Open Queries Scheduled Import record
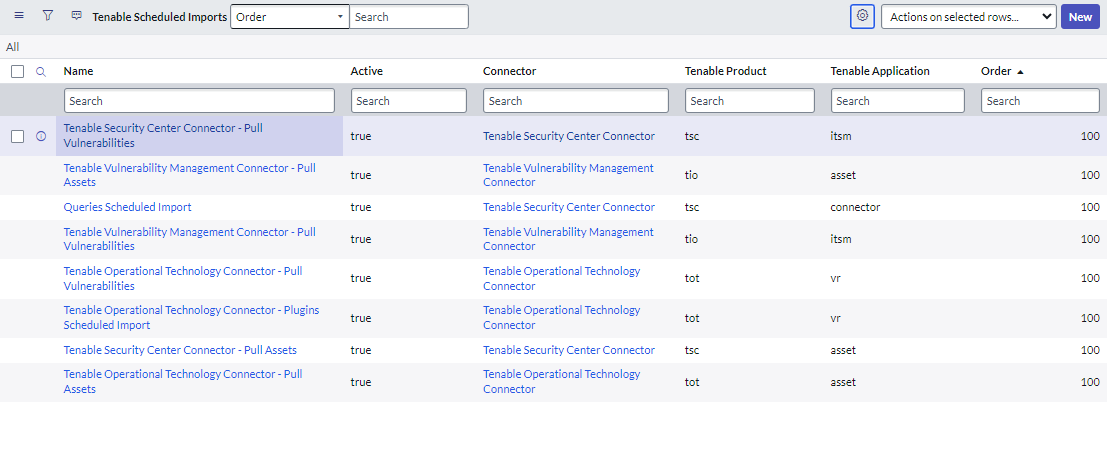Image resolution: width=1107 pixels, height=449 pixels. point(127,207)
